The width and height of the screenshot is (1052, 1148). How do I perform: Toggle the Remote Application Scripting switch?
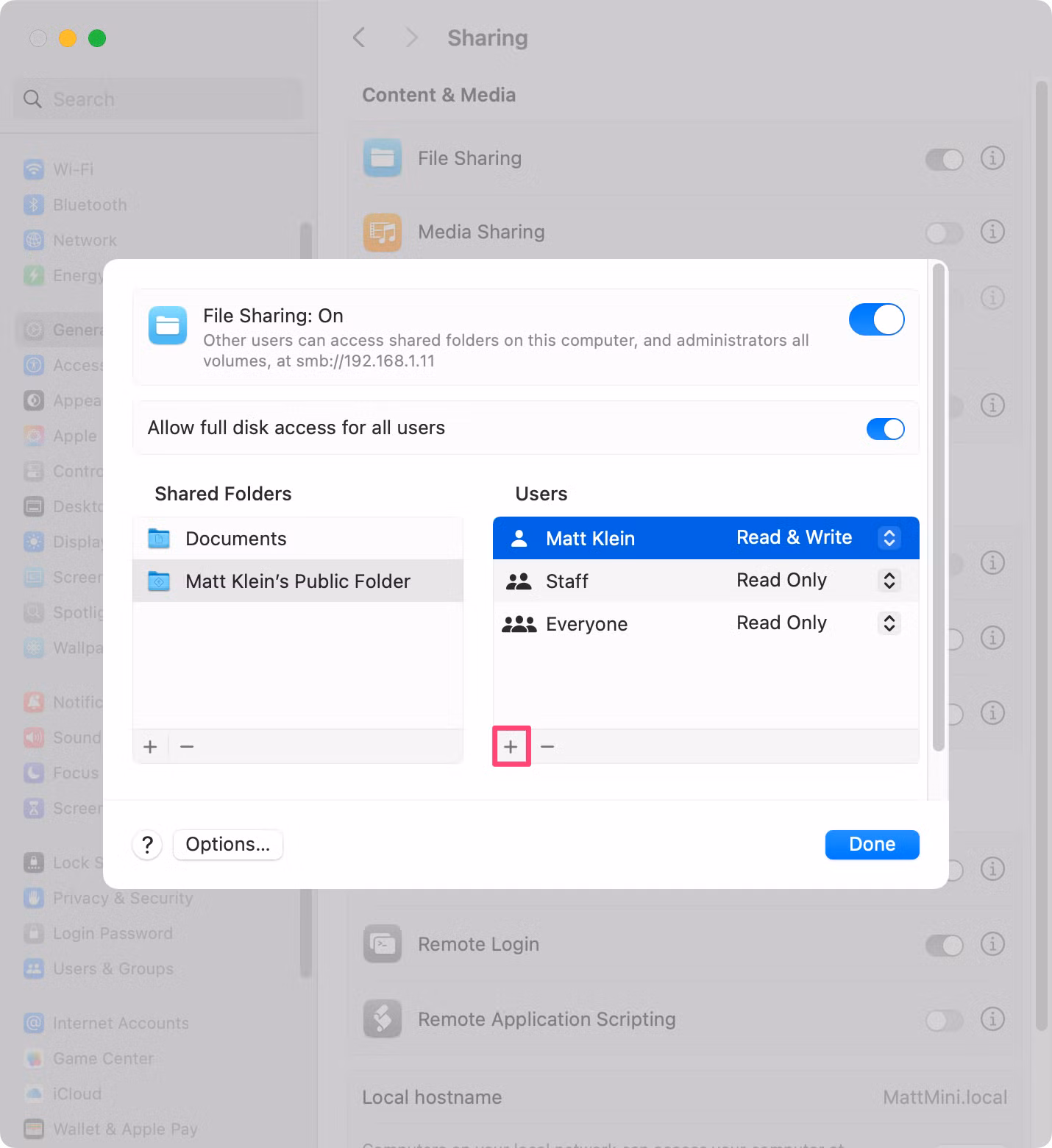tap(945, 1020)
